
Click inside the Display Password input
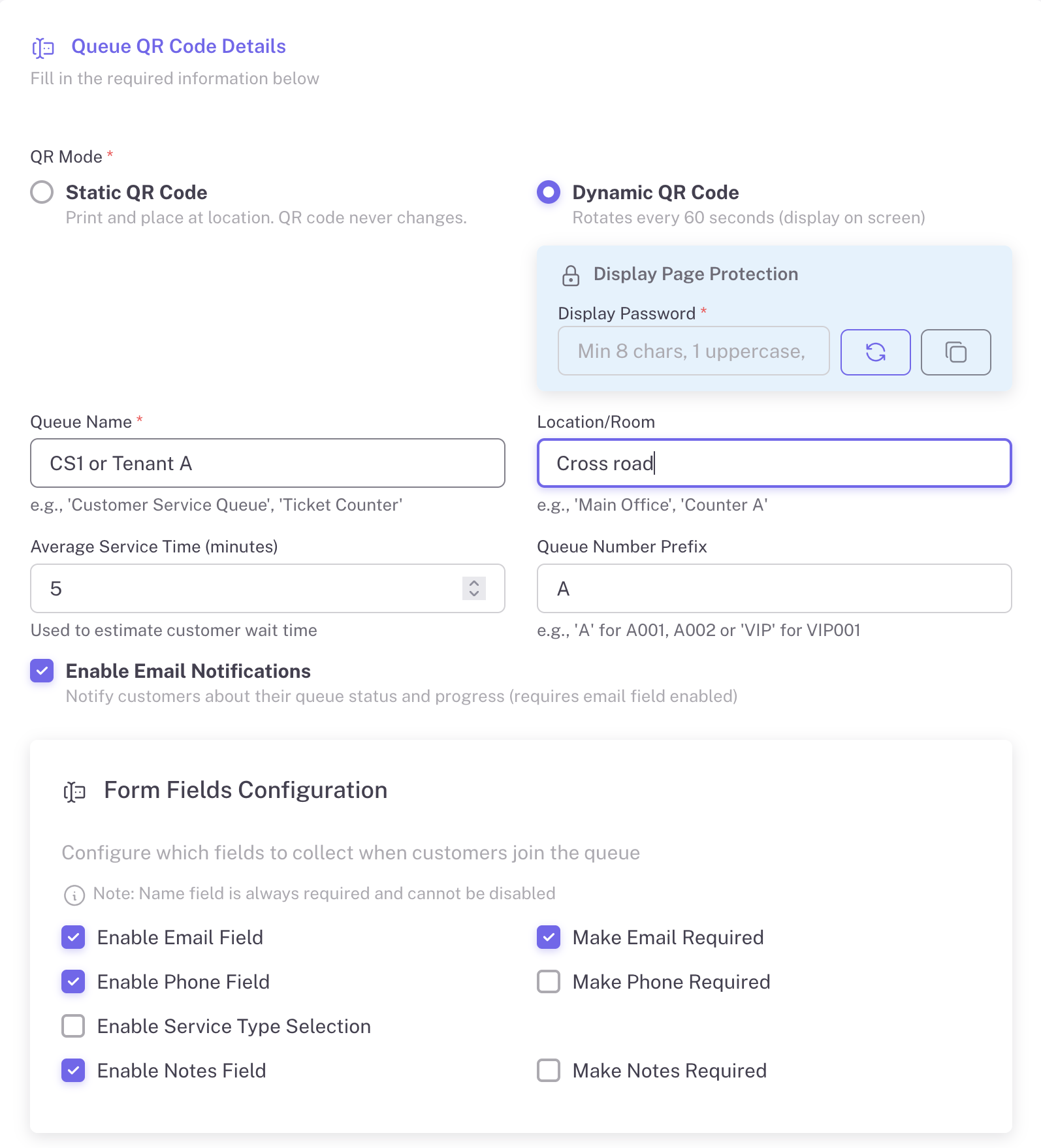(692, 351)
